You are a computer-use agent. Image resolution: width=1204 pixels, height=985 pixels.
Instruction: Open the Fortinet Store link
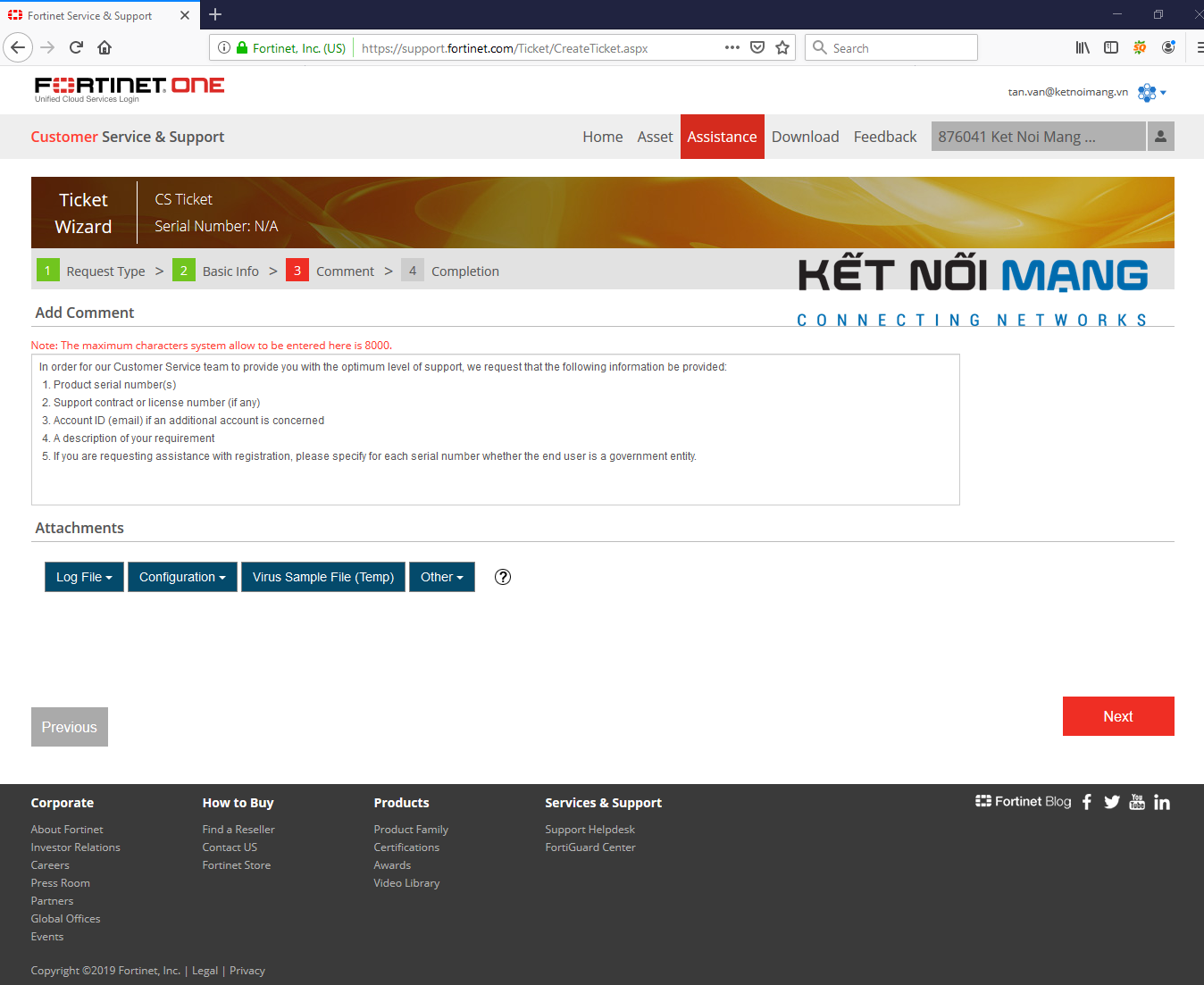point(237,865)
